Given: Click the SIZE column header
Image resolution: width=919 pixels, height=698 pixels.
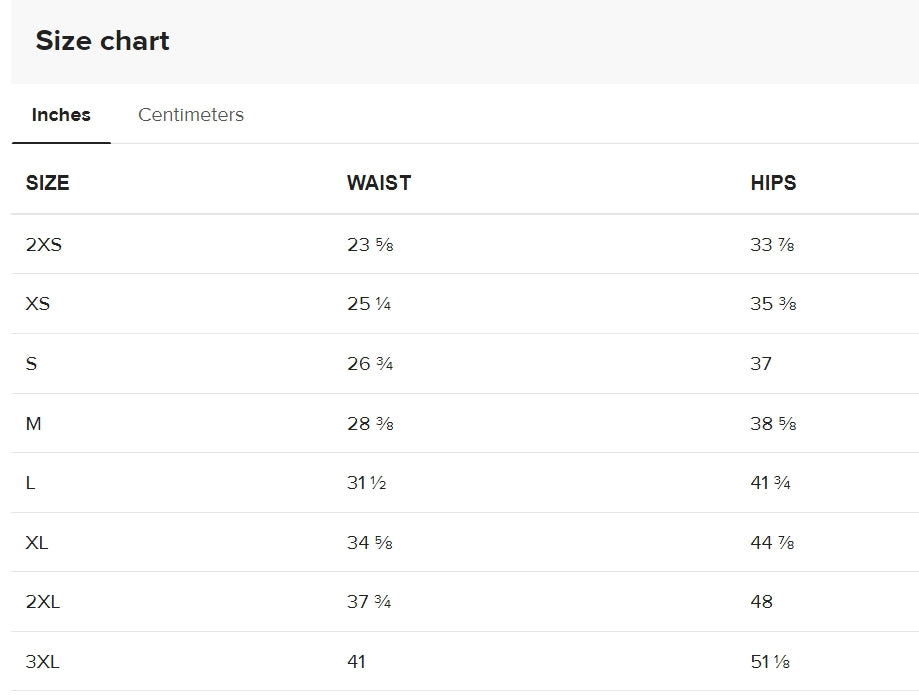Looking at the screenshot, I should point(47,183).
